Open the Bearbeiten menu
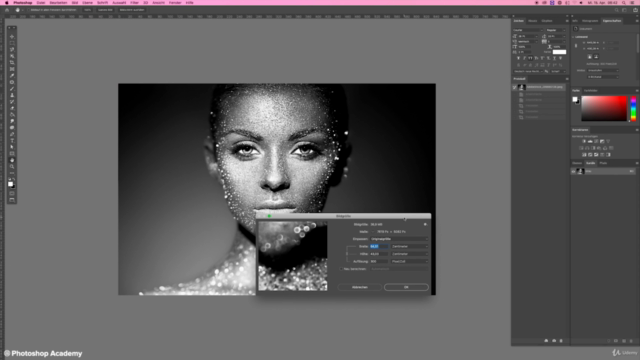Viewport: 640px width, 360px height. point(58,2)
